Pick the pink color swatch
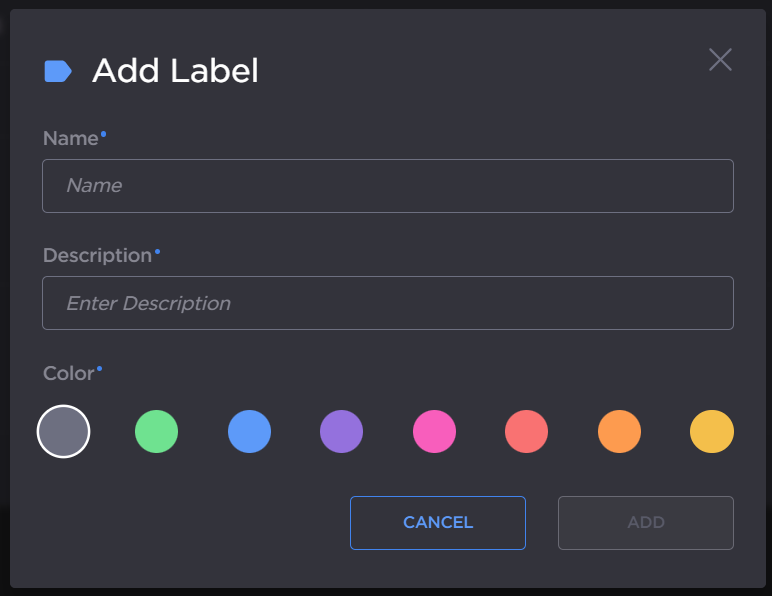Screen dimensions: 772x596 click(x=434, y=432)
